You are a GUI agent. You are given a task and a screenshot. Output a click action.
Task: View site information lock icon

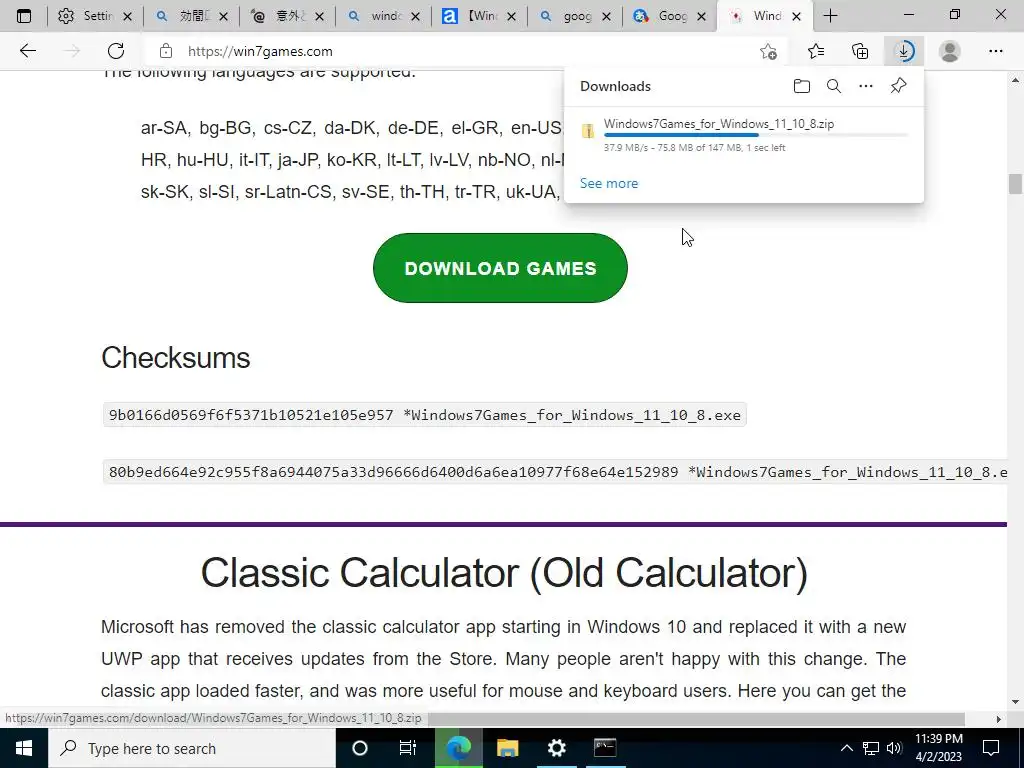(166, 51)
